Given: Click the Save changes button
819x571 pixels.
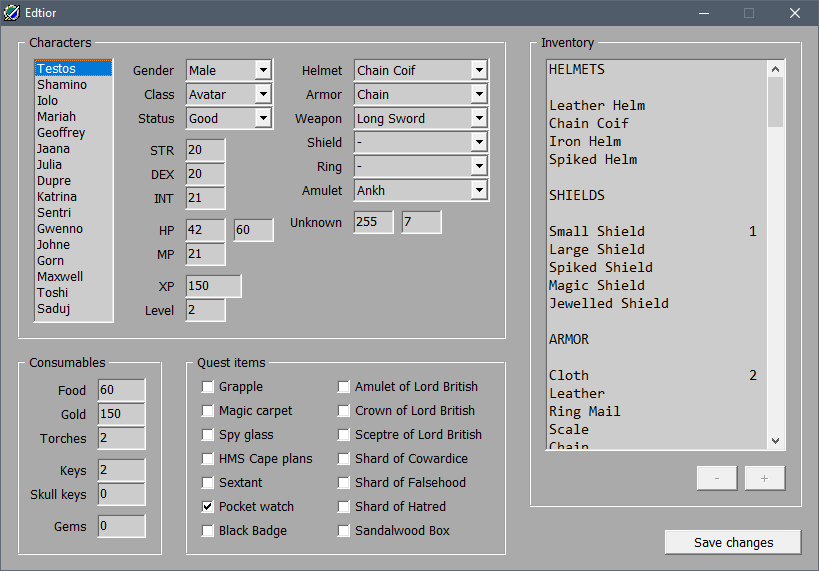Looking at the screenshot, I should pyautogui.click(x=733, y=542).
